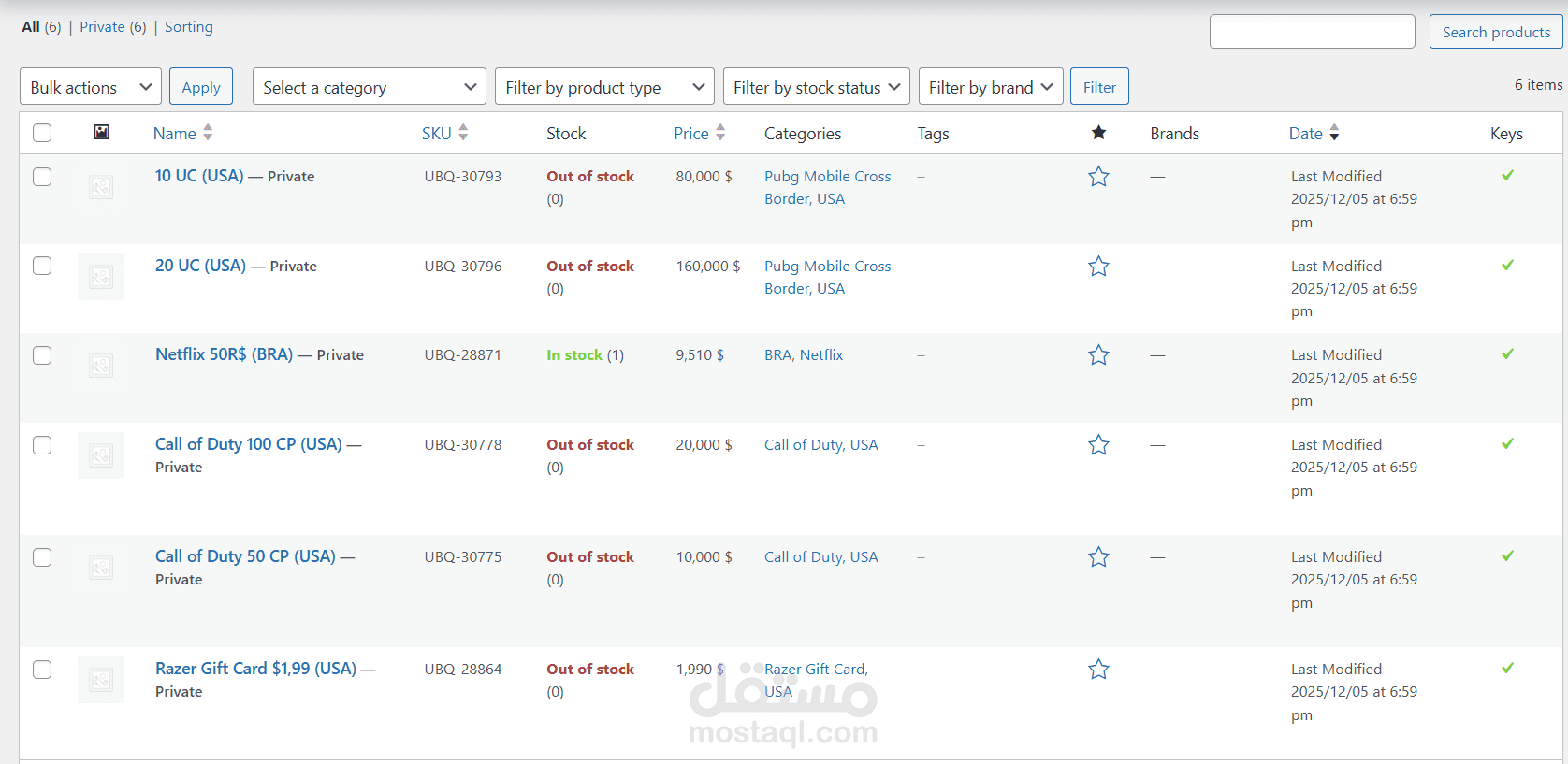This screenshot has height=764, width=1568.
Task: Click the 6 items count text
Action: [x=1538, y=85]
